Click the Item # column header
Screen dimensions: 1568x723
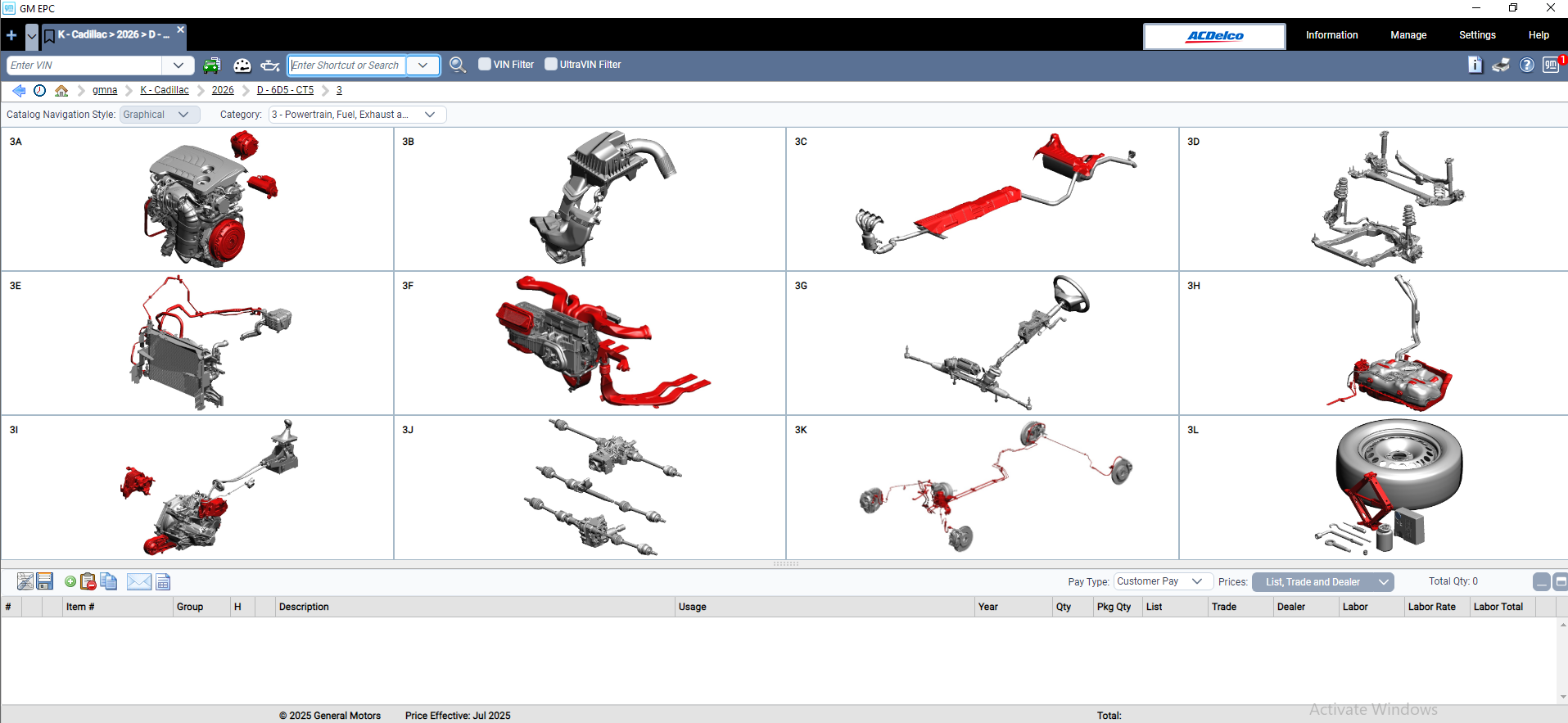click(117, 607)
